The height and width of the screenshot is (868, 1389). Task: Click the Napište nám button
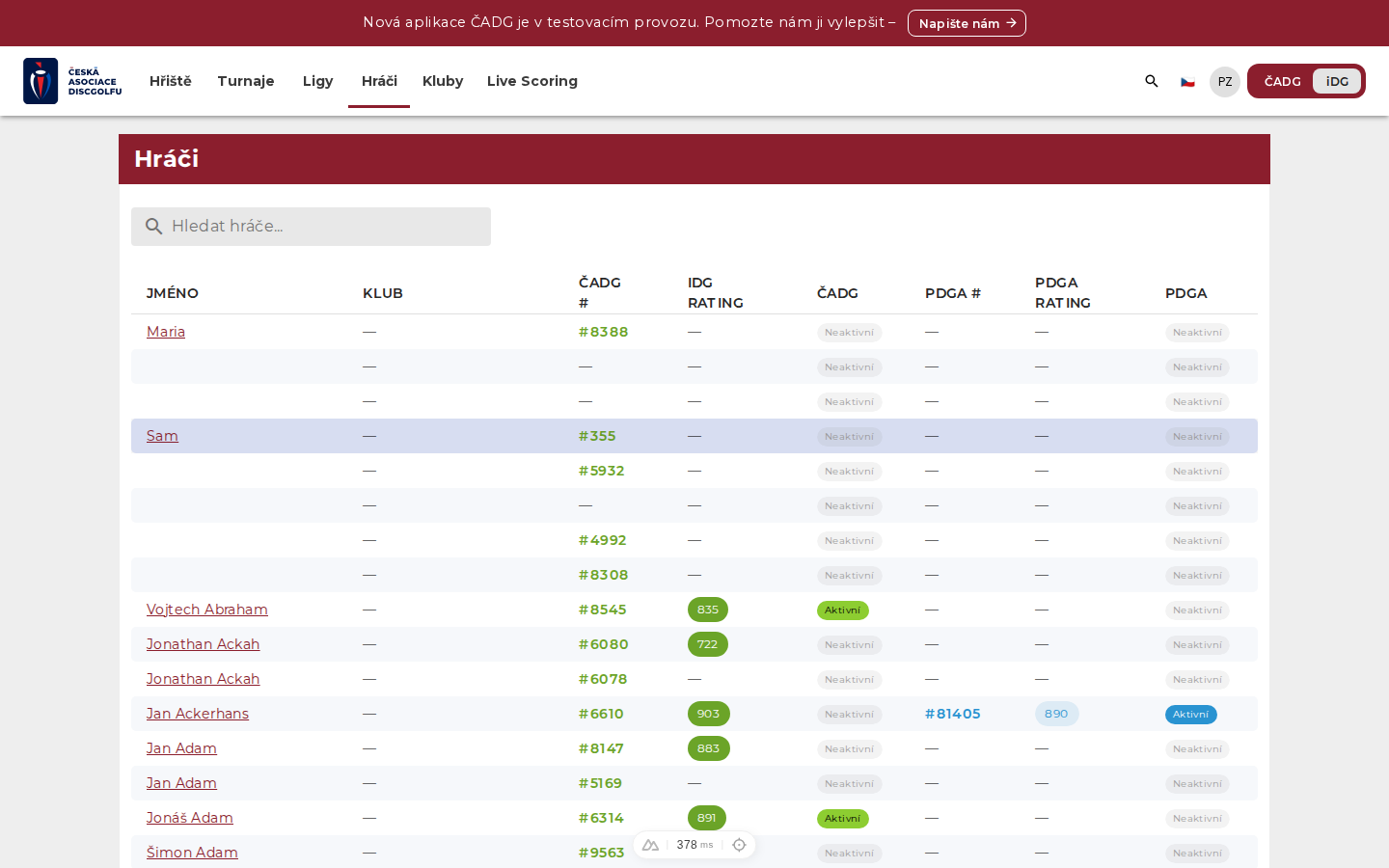pyautogui.click(x=967, y=23)
